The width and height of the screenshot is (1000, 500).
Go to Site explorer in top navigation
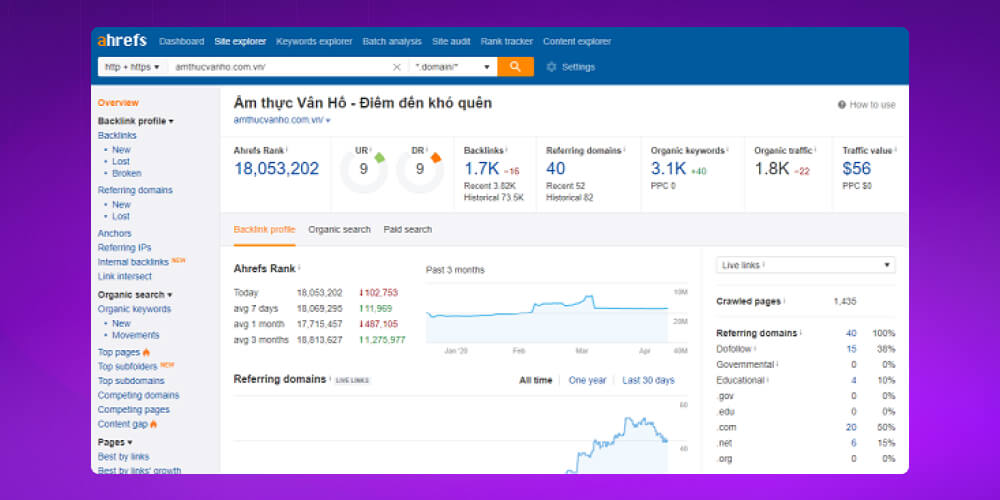[x=240, y=41]
